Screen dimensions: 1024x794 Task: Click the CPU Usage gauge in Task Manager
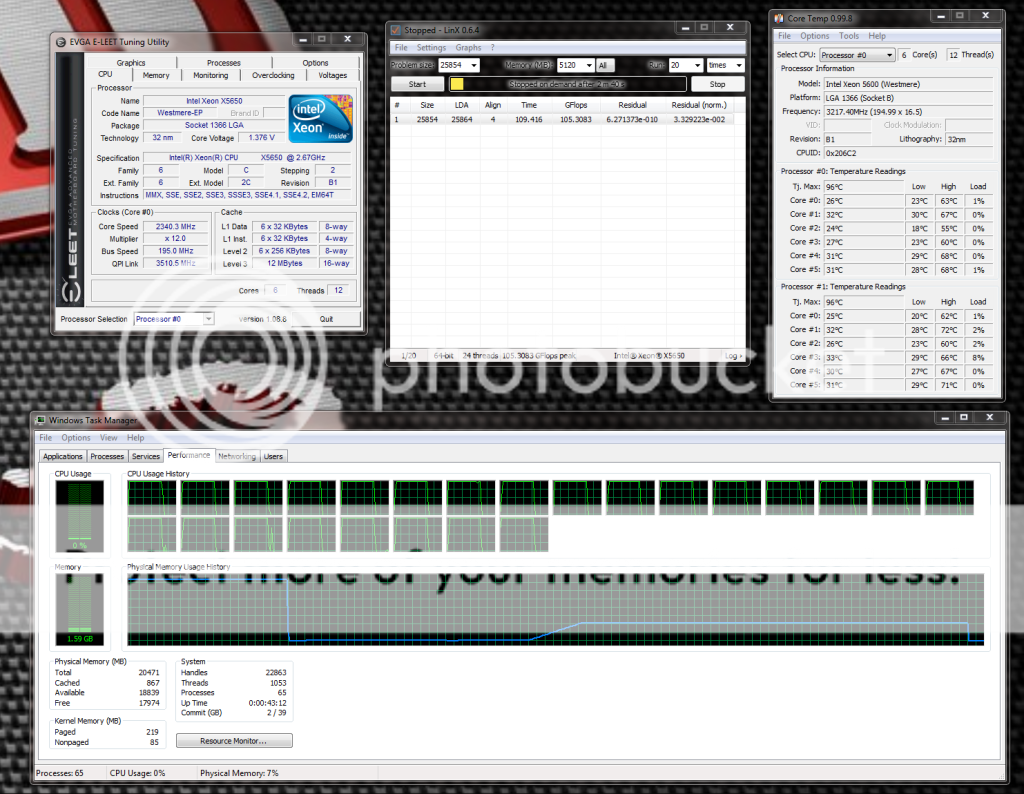[x=80, y=516]
